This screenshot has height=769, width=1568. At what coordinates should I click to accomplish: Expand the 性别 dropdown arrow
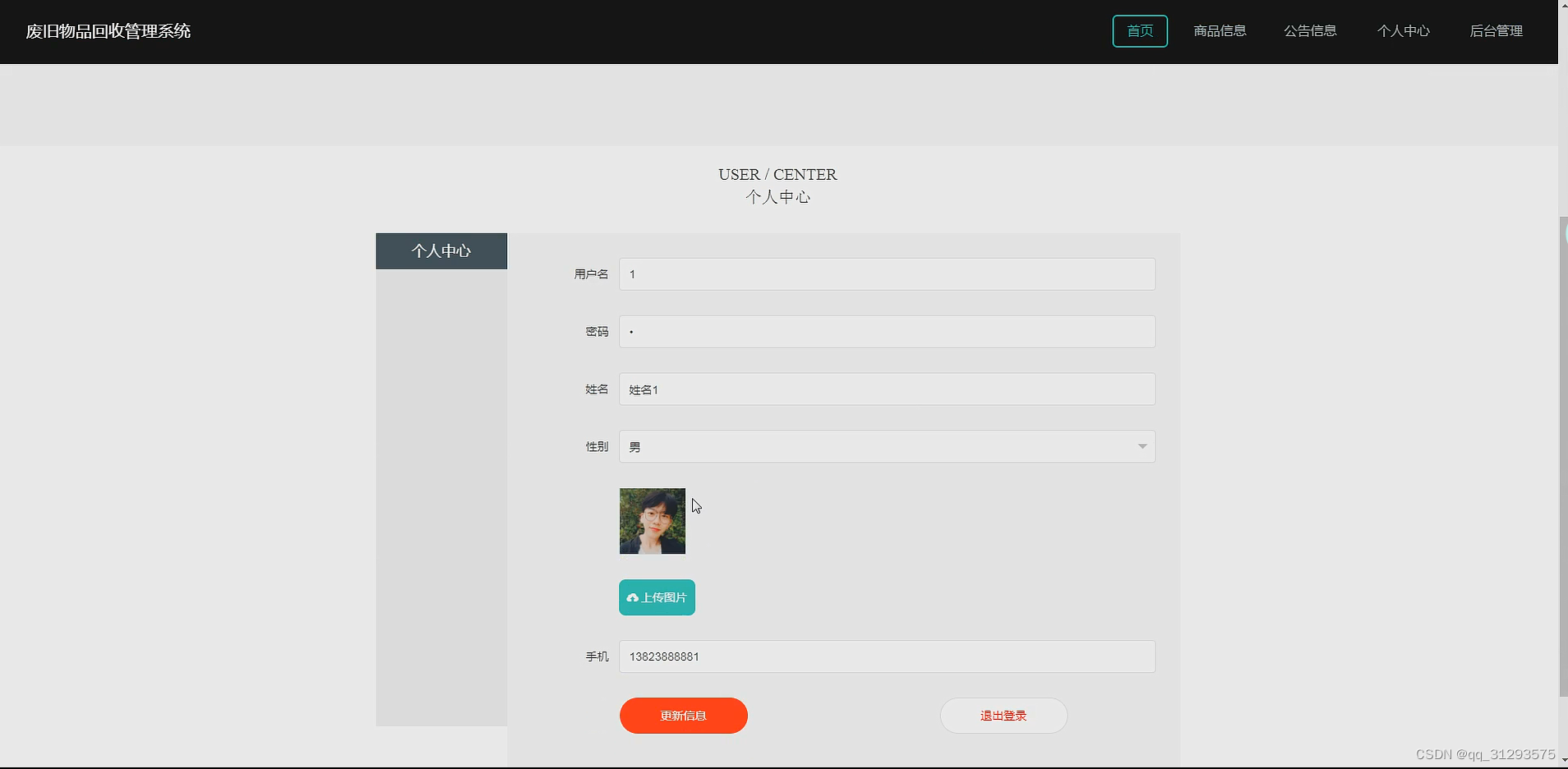1141,447
